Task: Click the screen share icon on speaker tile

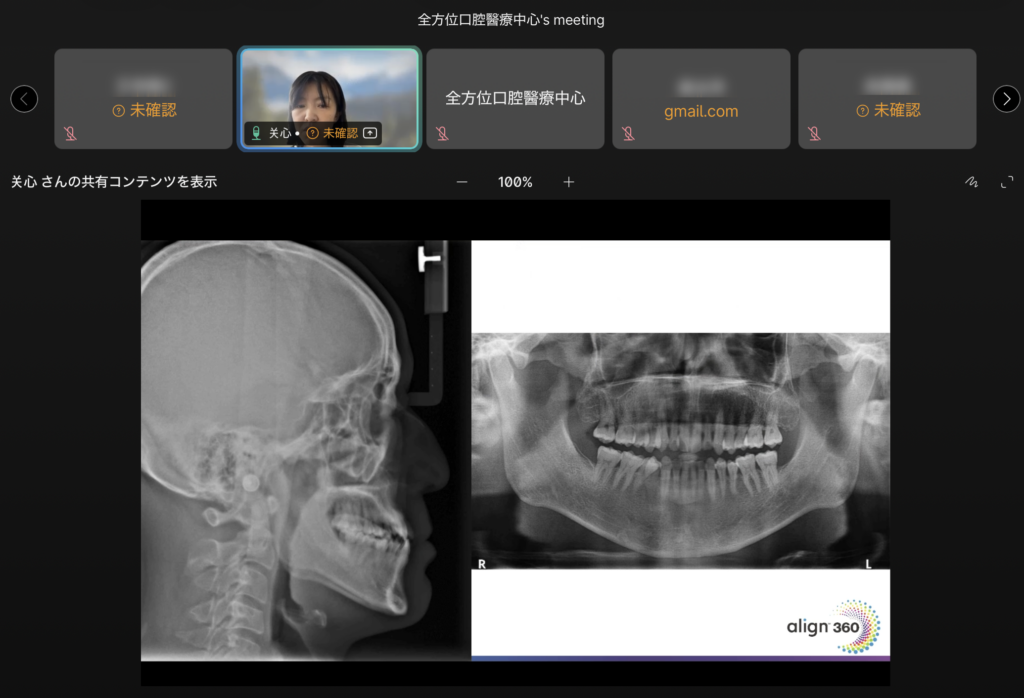Action: (370, 132)
